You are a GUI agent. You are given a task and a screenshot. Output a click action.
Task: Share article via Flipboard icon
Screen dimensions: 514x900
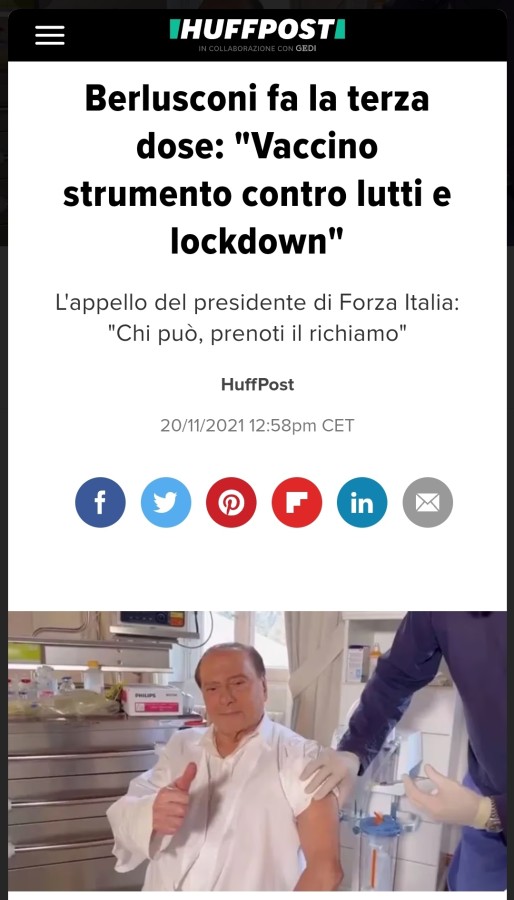click(297, 502)
